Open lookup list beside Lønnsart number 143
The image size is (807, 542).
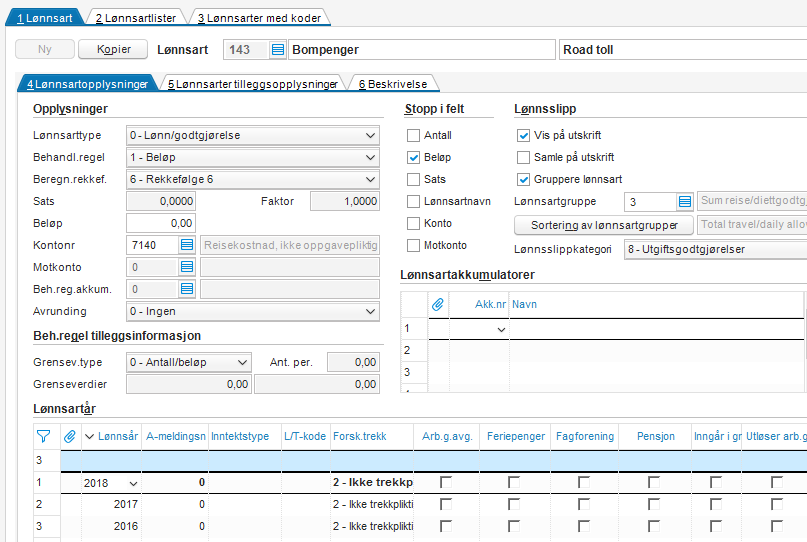pos(277,50)
